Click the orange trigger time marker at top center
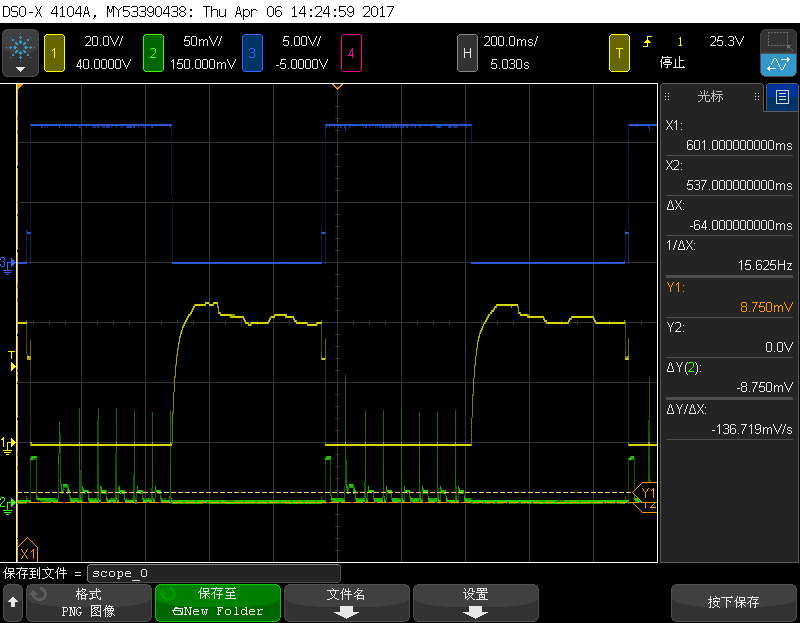 point(337,87)
